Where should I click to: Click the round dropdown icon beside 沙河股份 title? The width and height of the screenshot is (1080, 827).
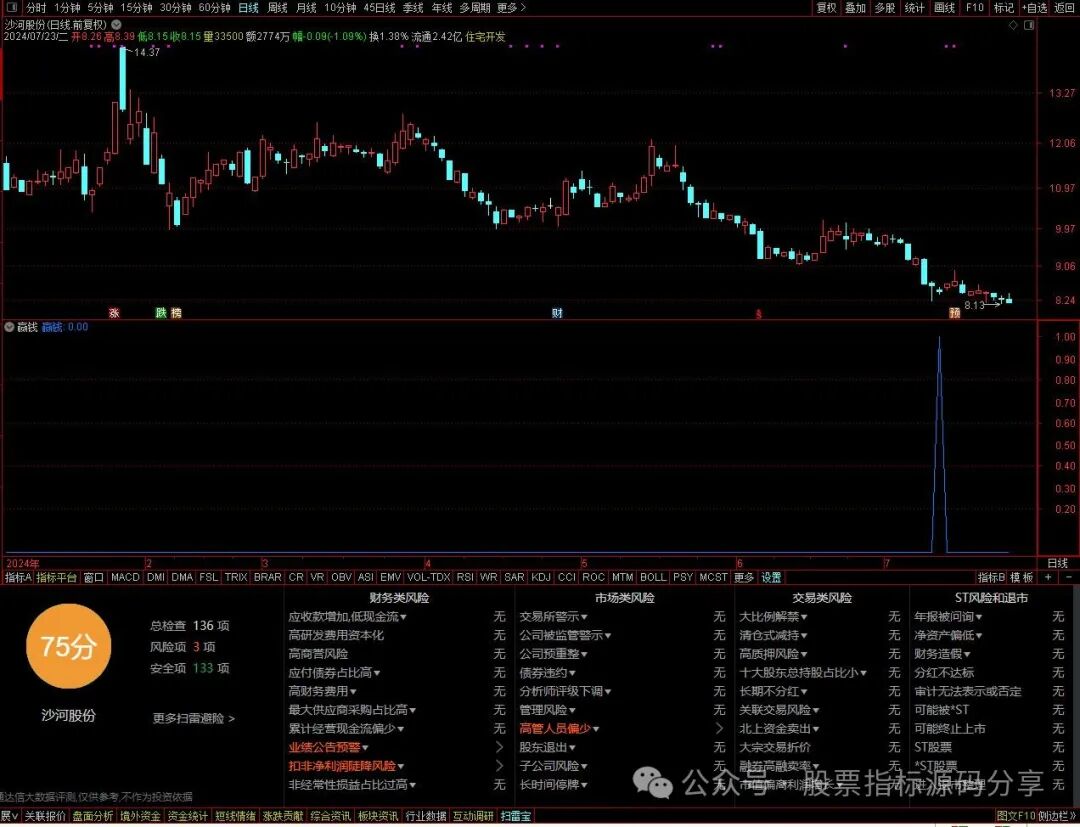point(116,24)
